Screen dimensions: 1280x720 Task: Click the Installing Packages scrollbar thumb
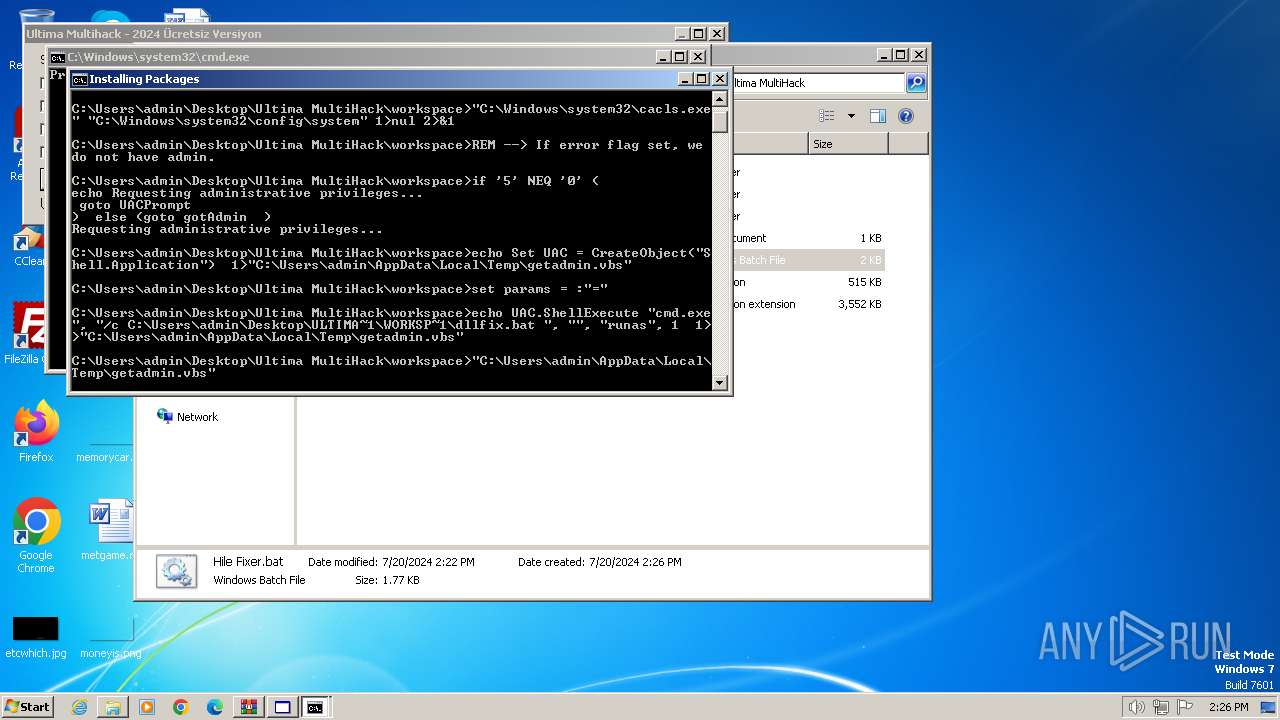[719, 121]
